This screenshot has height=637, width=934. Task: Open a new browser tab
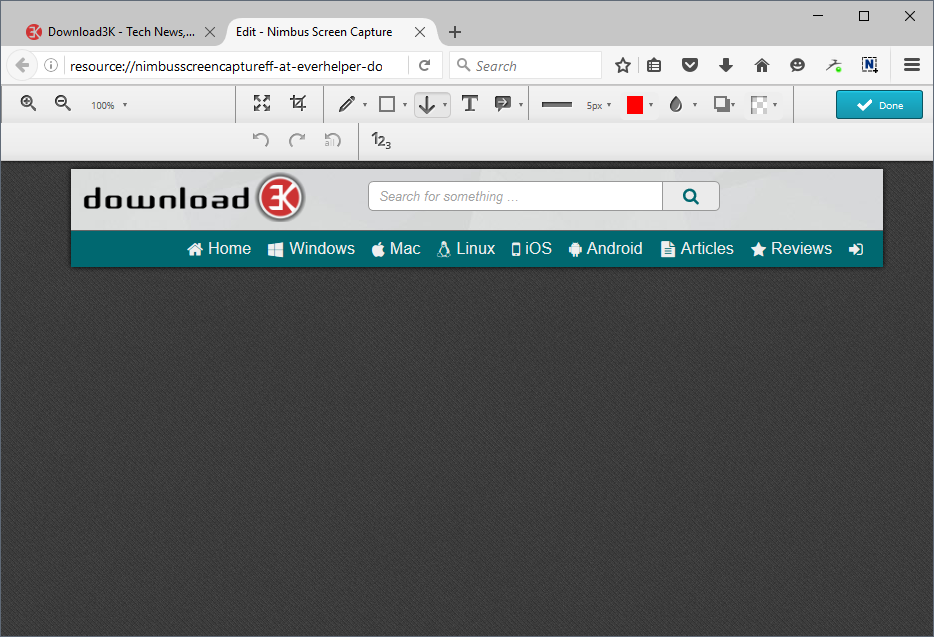coord(454,32)
